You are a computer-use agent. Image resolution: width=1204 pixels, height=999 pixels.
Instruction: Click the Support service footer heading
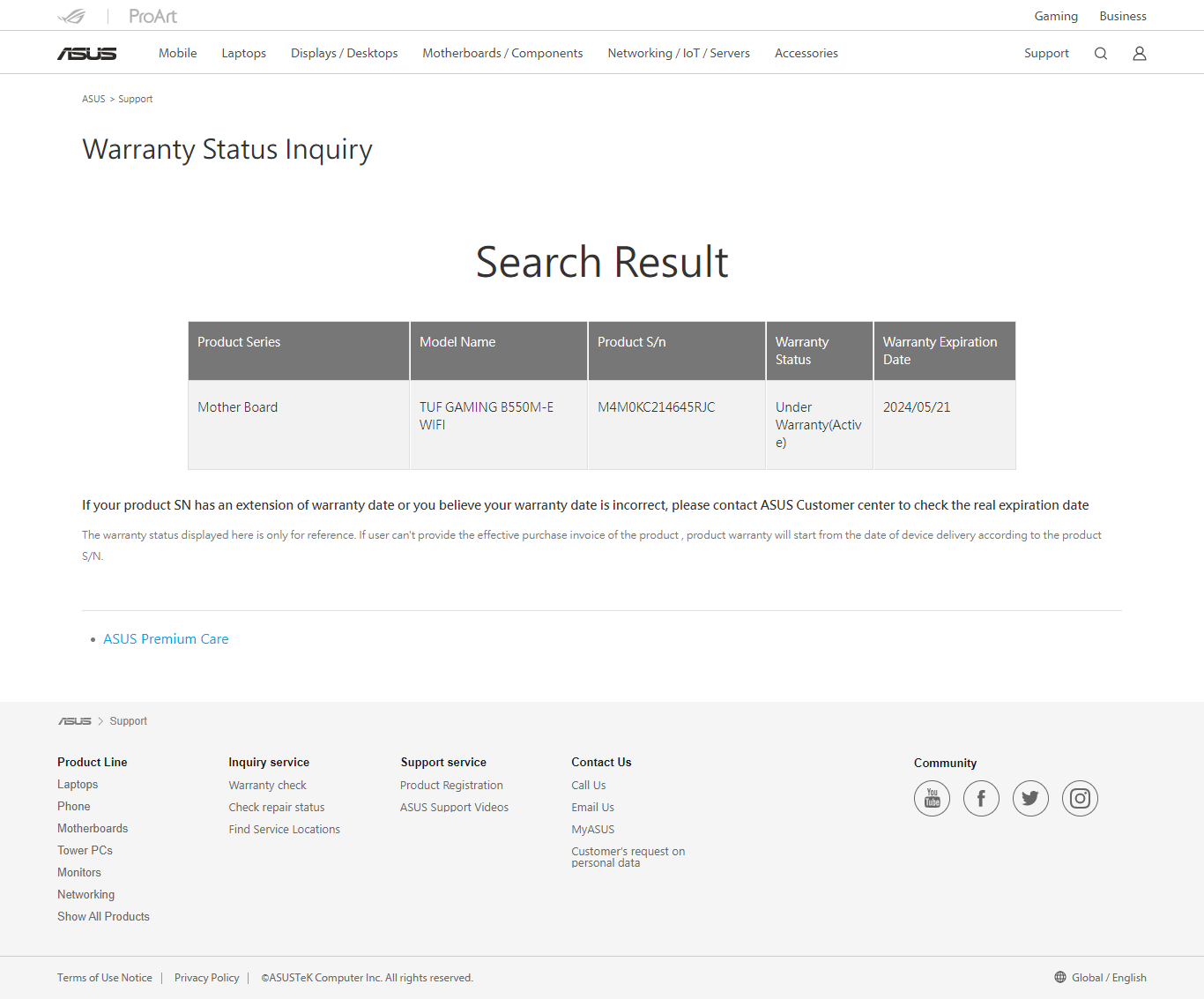click(x=443, y=763)
